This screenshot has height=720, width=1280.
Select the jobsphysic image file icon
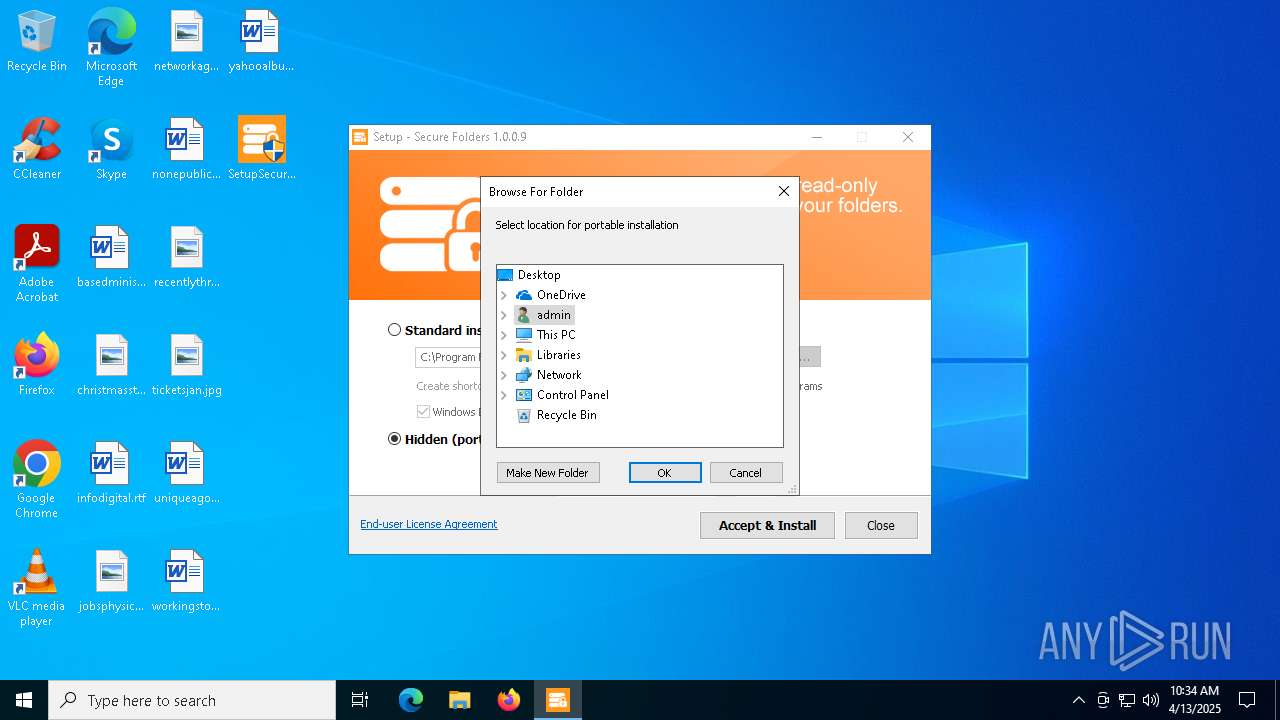click(111, 582)
